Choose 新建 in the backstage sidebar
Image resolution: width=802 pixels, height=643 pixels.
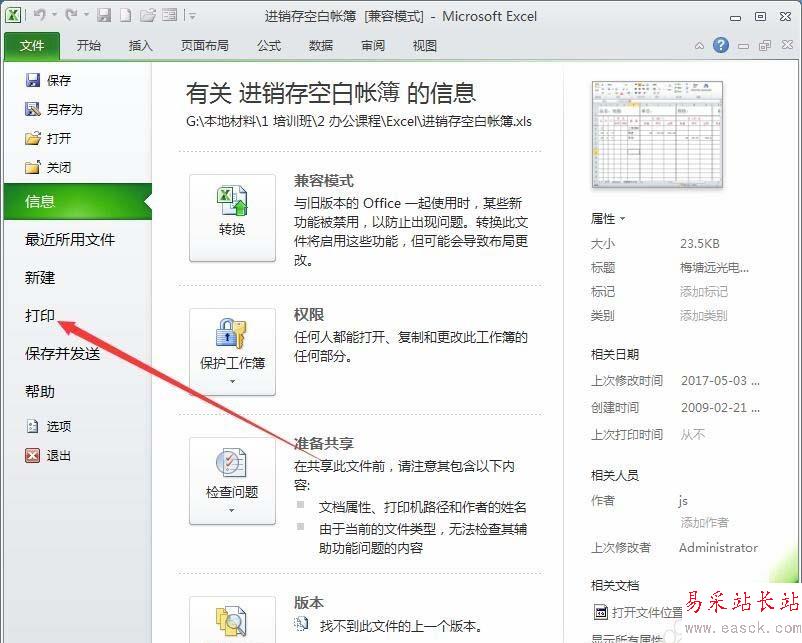pyautogui.click(x=40, y=278)
